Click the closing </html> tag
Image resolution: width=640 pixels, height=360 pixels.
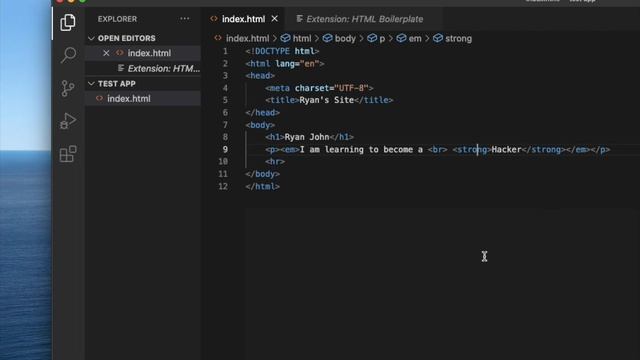(x=263, y=187)
